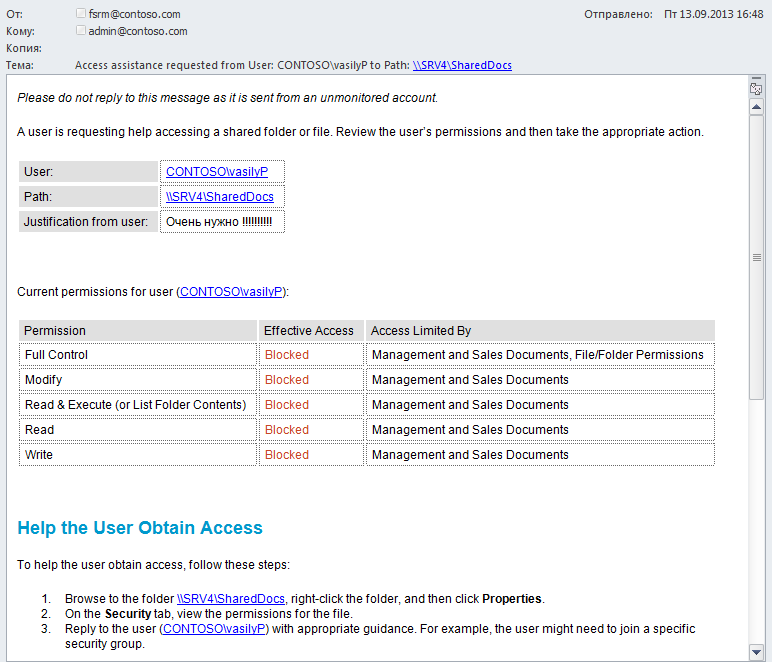772x662 pixels.
Task: Click 'To help the user obtain access' sentence
Action: (x=154, y=565)
